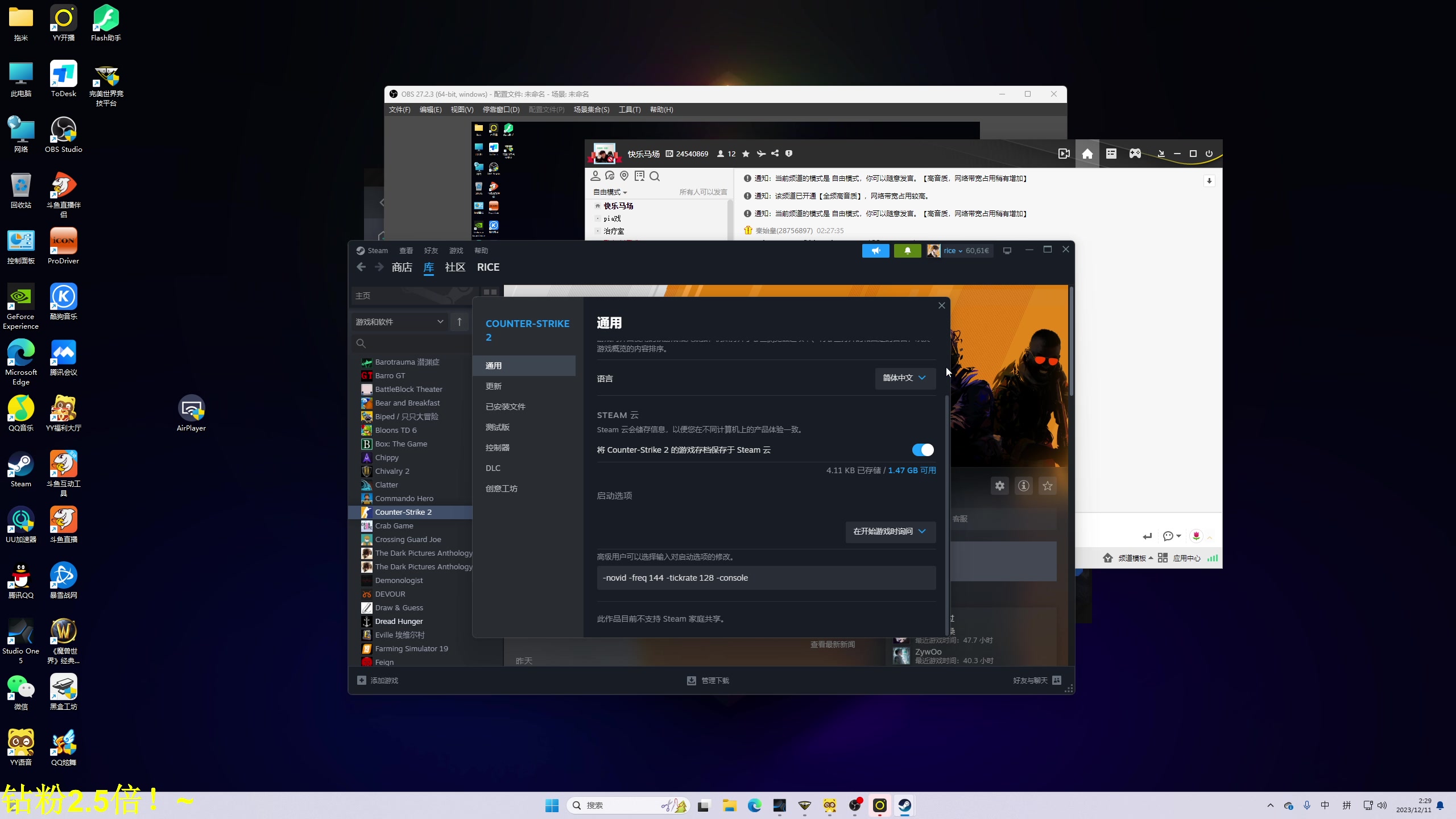The image size is (1456, 819).
Task: Open 好友与聊天 panel
Action: (1037, 680)
